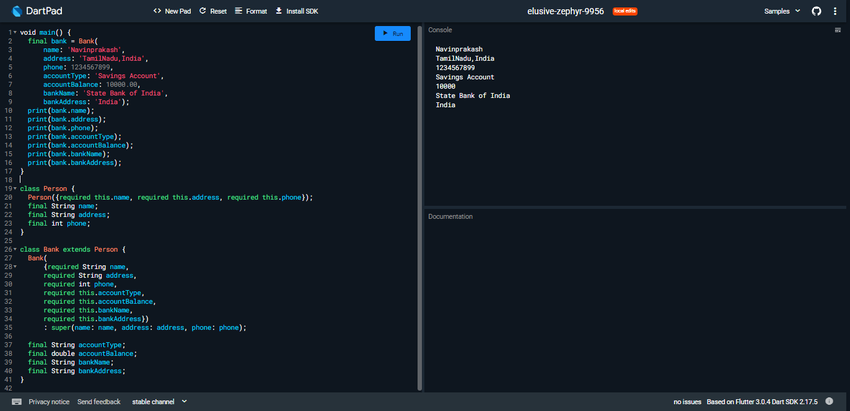
Task: Clear the console with the console icon
Action: pyautogui.click(x=838, y=30)
